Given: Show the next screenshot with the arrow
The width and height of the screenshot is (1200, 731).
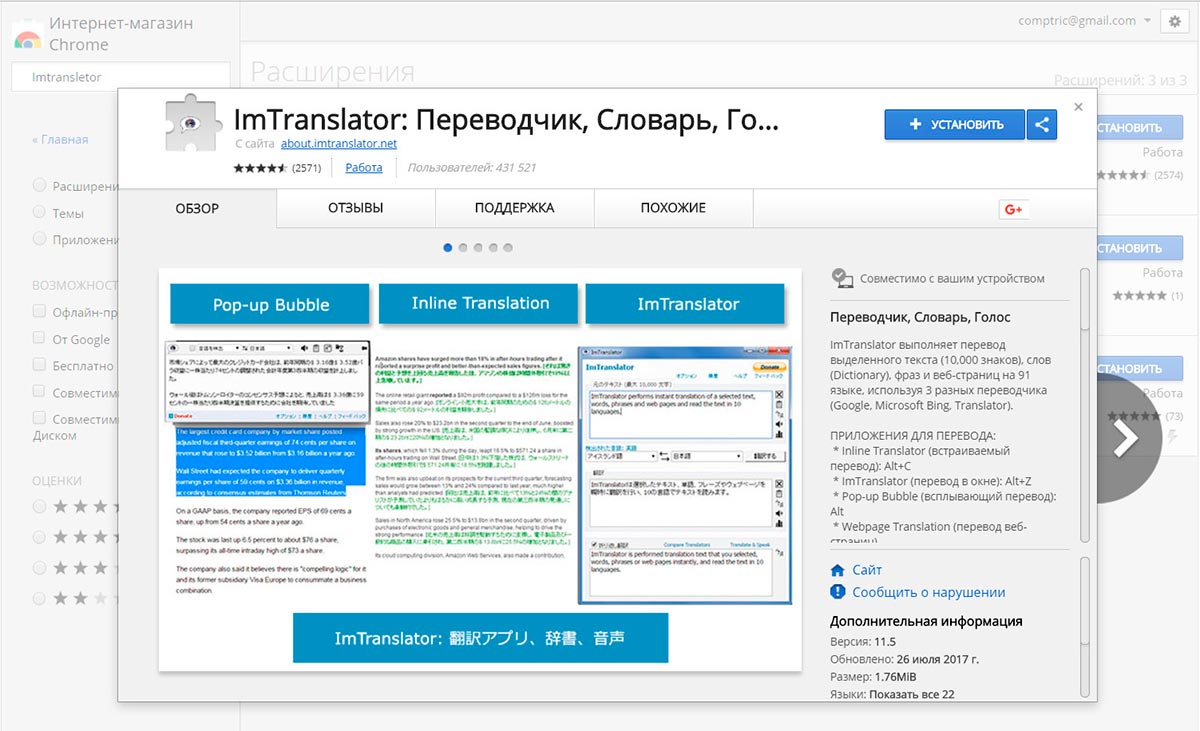Looking at the screenshot, I should click(x=1125, y=438).
